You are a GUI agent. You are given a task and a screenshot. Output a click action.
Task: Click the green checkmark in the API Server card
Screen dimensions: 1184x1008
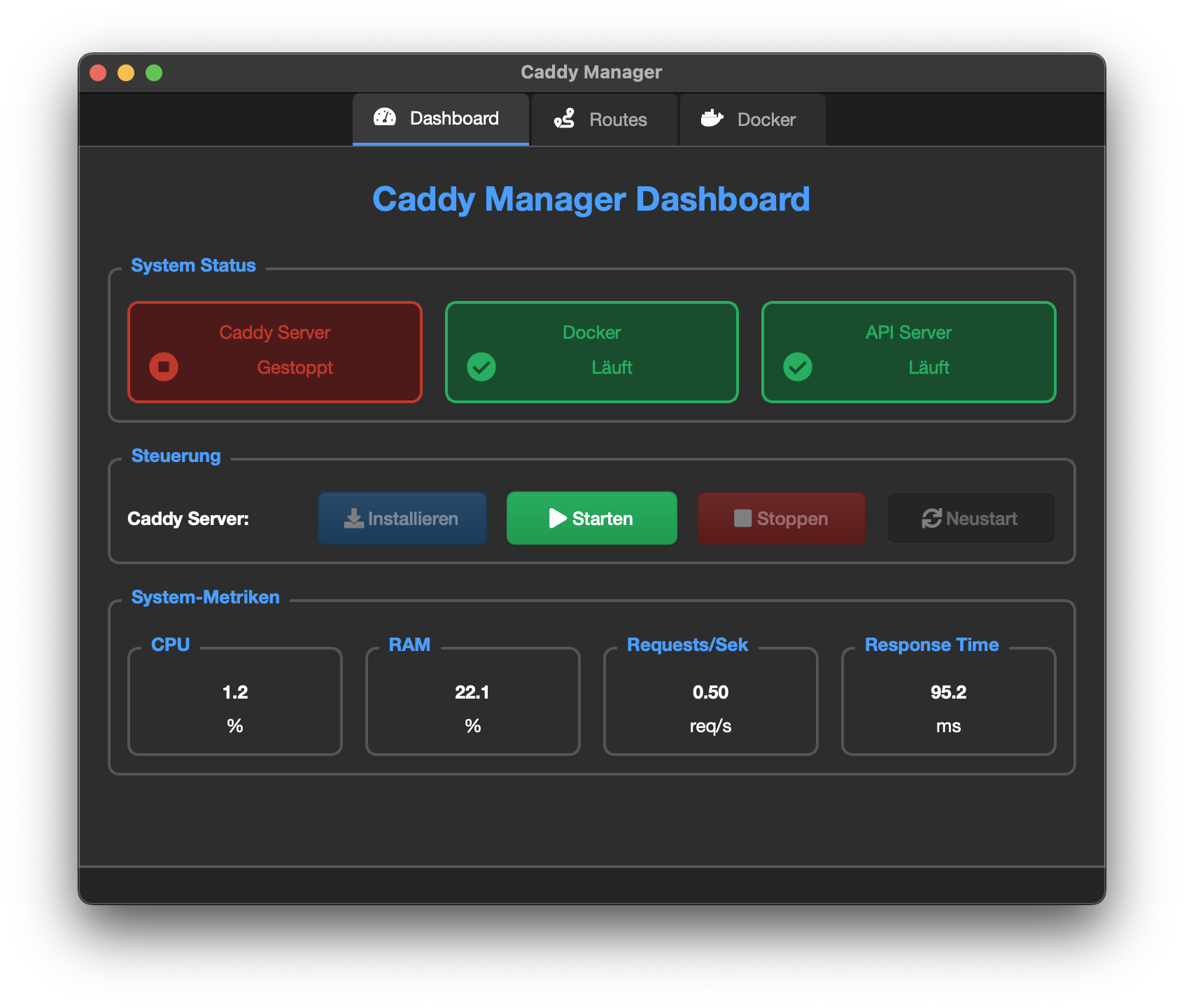coord(798,367)
